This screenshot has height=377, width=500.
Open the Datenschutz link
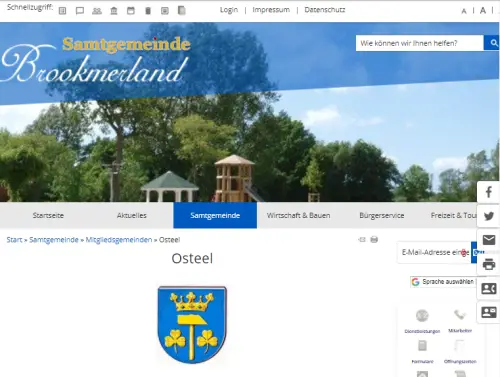325,10
